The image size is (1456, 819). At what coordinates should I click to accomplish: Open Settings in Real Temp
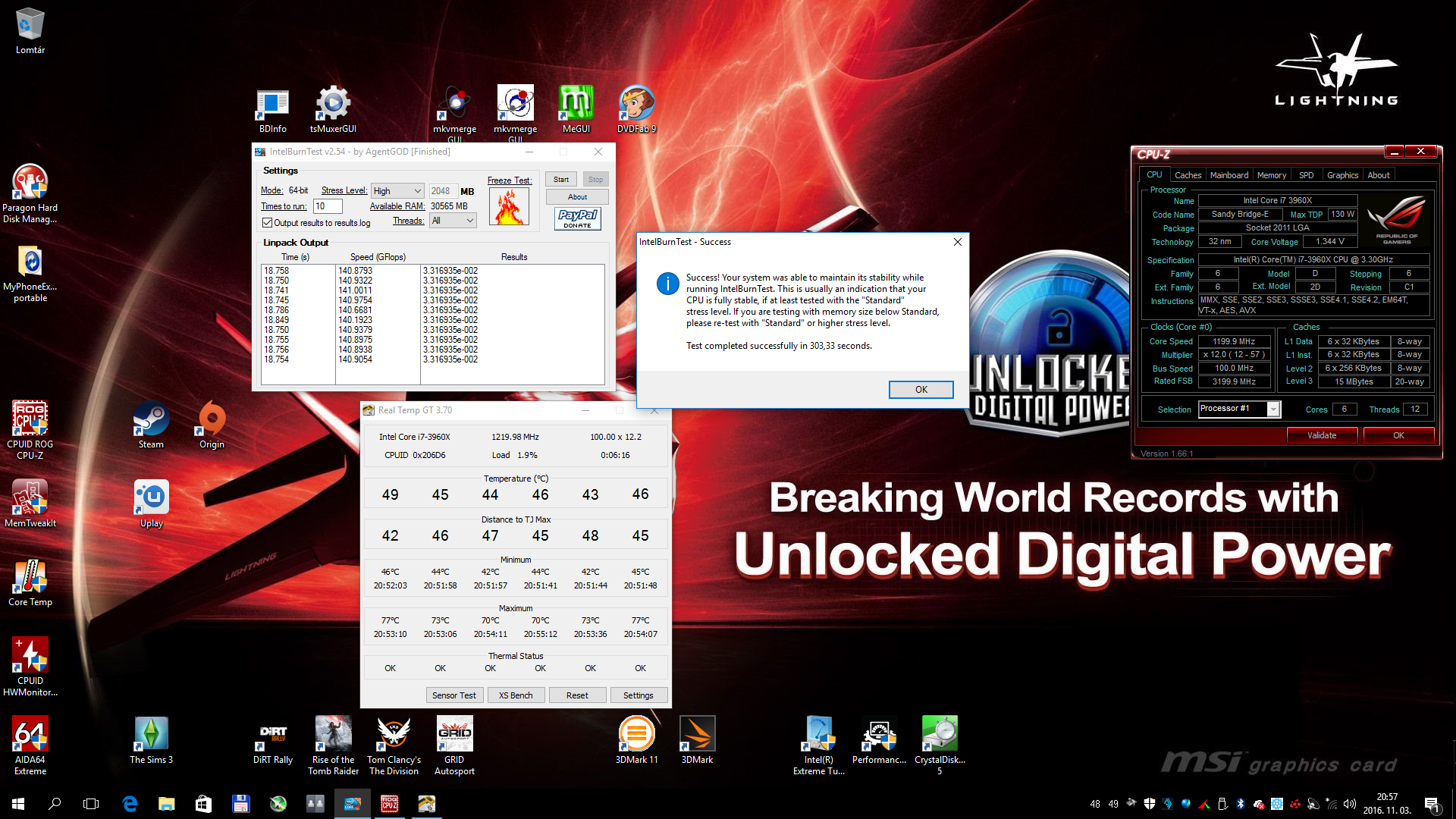(x=639, y=695)
